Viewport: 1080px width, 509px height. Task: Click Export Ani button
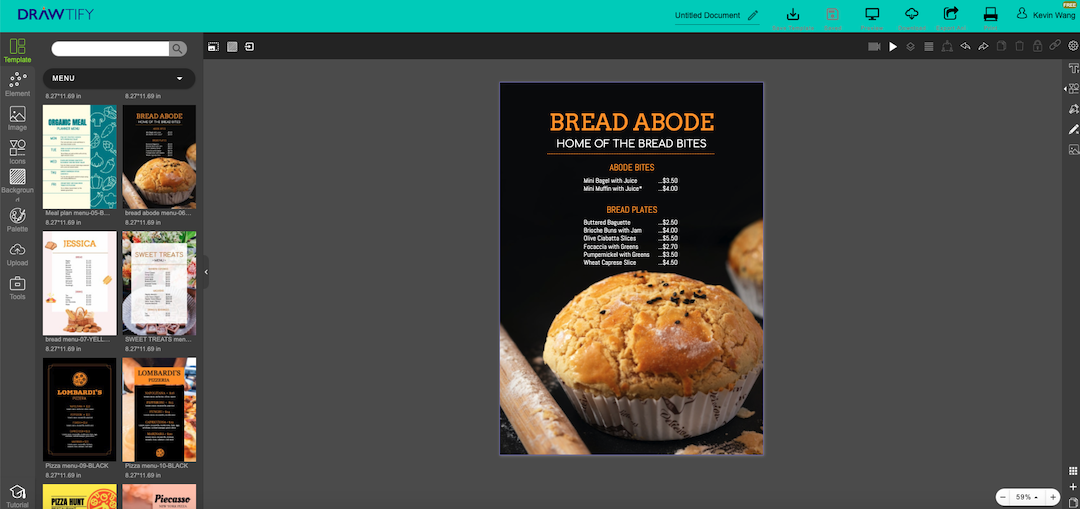[x=951, y=19]
